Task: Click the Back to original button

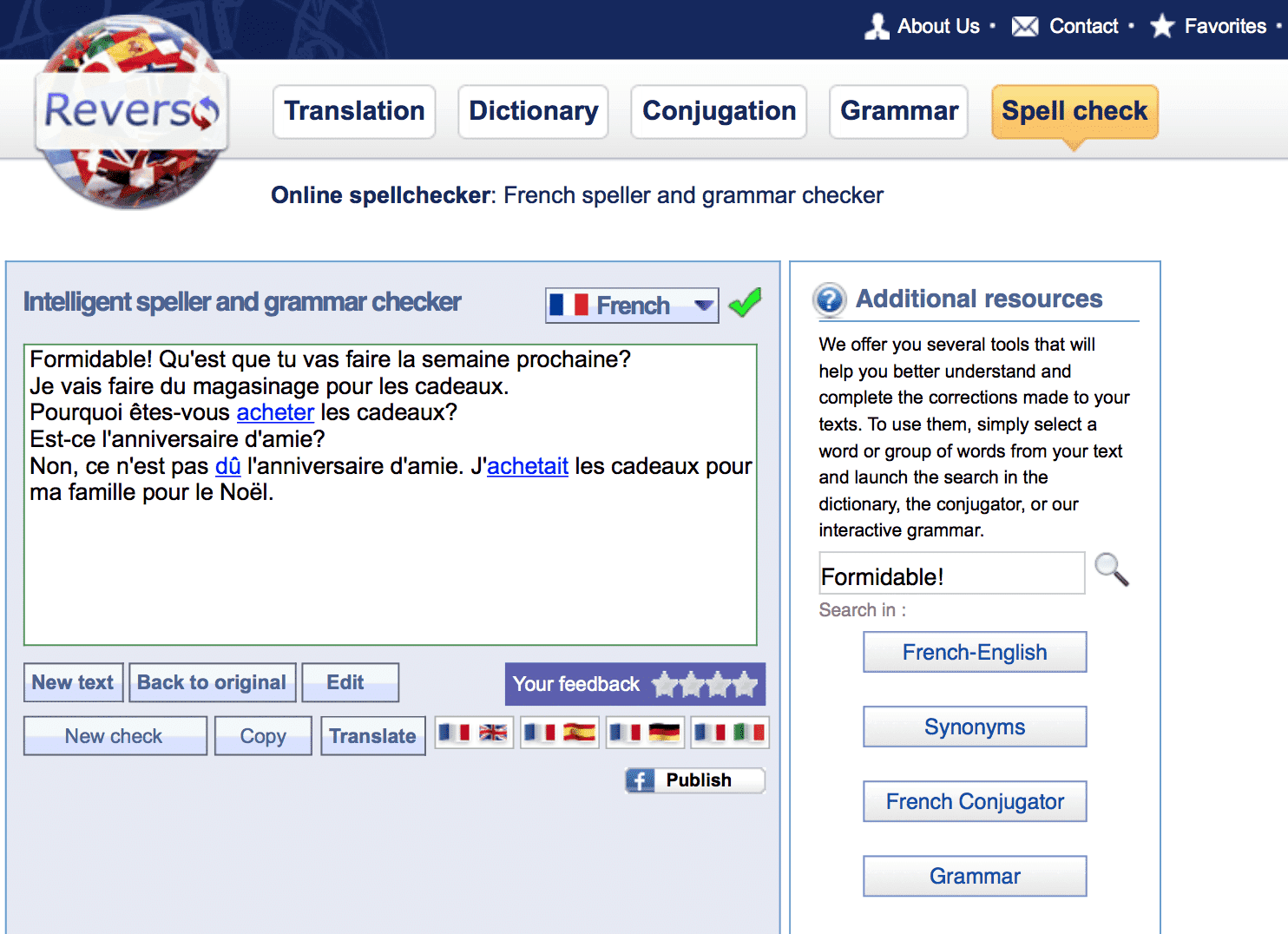Action: pos(212,682)
